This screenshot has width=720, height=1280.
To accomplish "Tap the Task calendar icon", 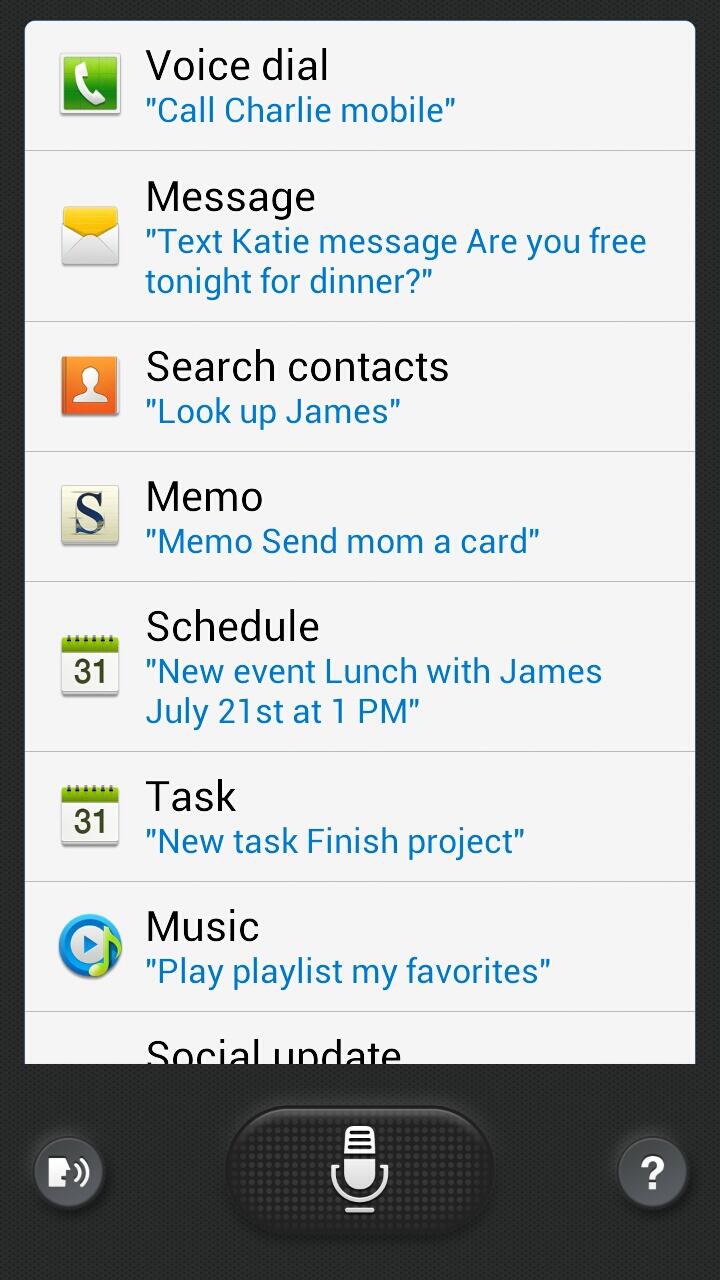I will [x=90, y=816].
